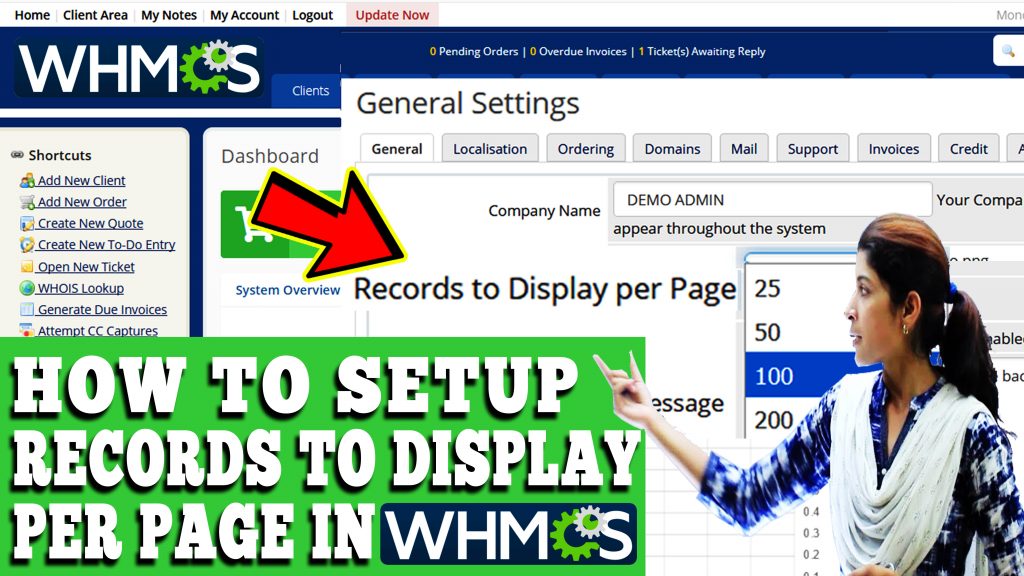Open the search magnifier at top right
The width and height of the screenshot is (1024, 576).
(x=1010, y=49)
